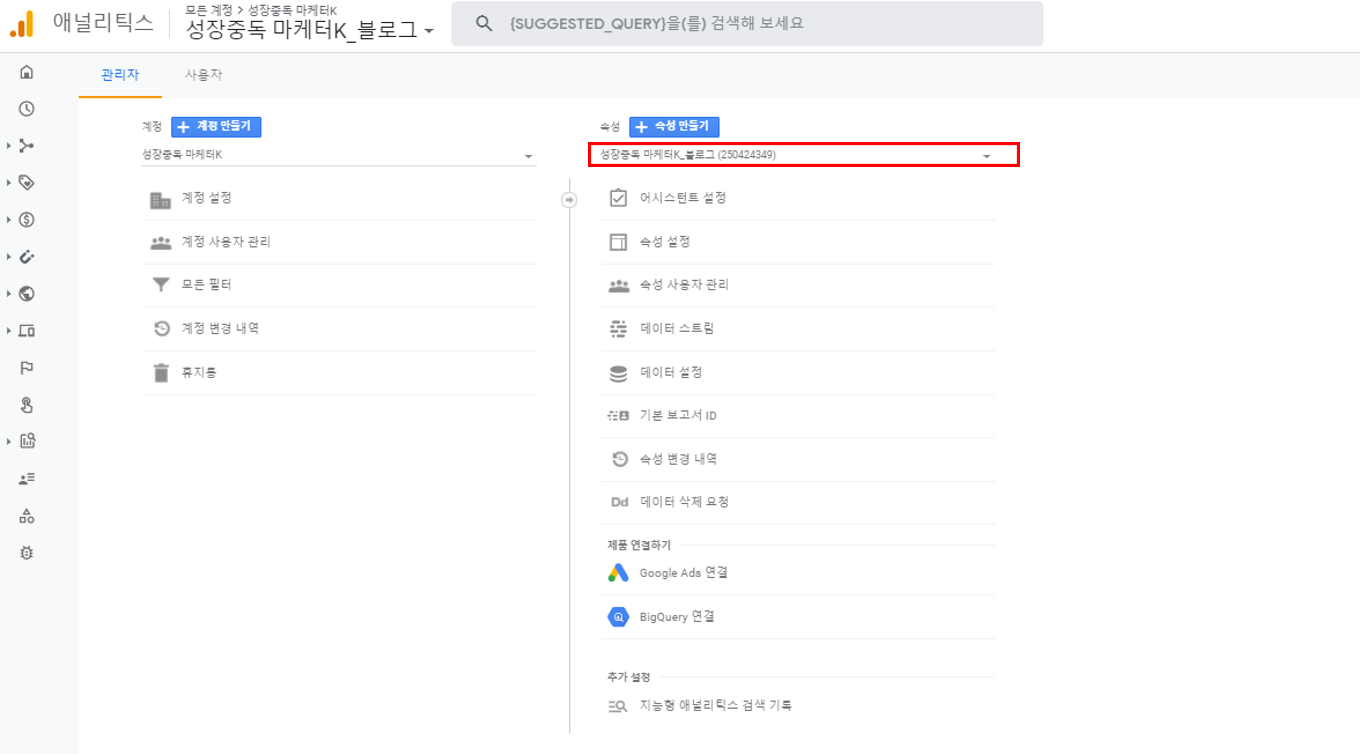Screen dimensions: 1360x754
Task: Switch to the 사용자 tab
Action: [203, 75]
